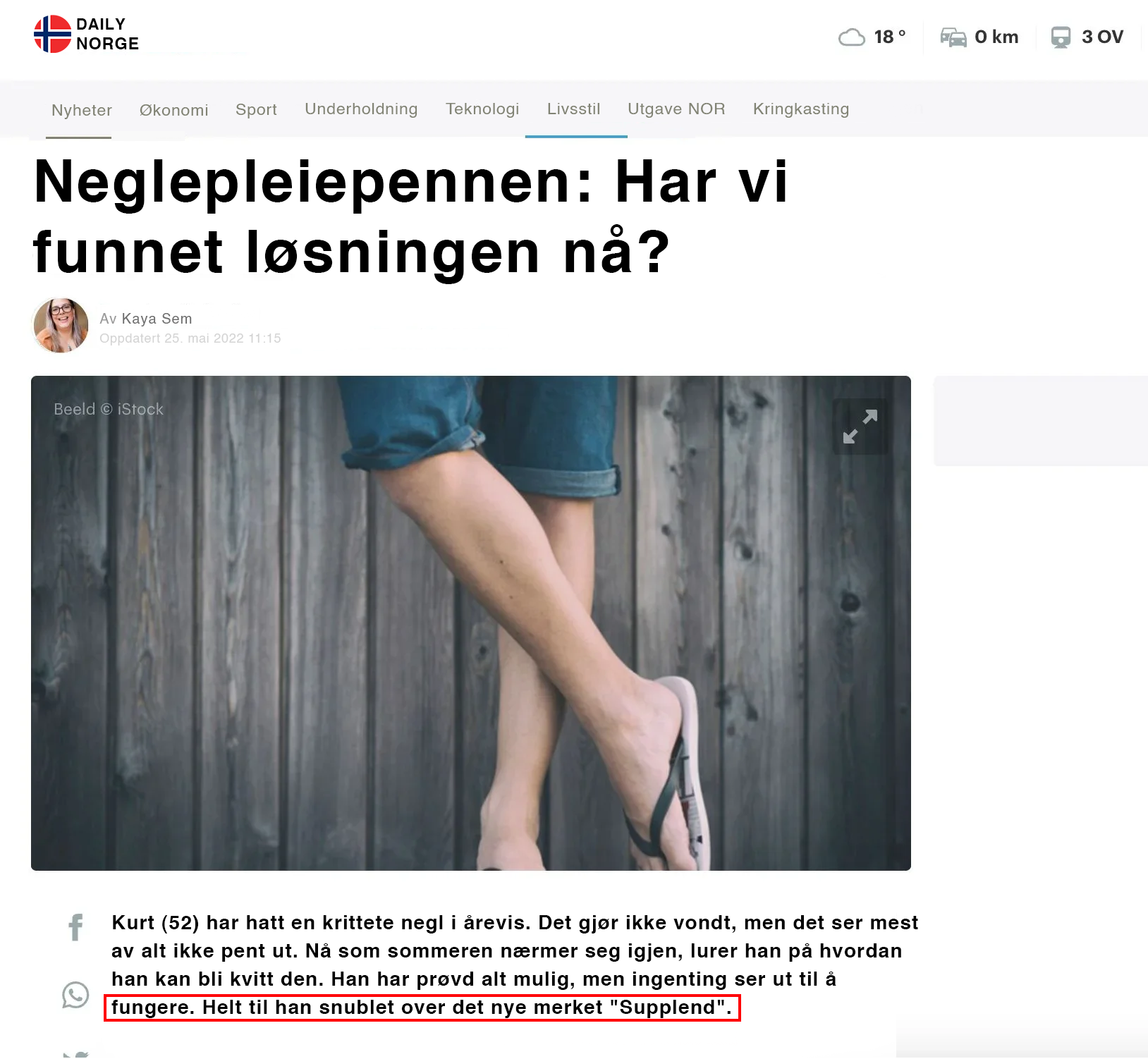Open the Økonomi section
The height and width of the screenshot is (1059, 1148).
click(x=174, y=110)
